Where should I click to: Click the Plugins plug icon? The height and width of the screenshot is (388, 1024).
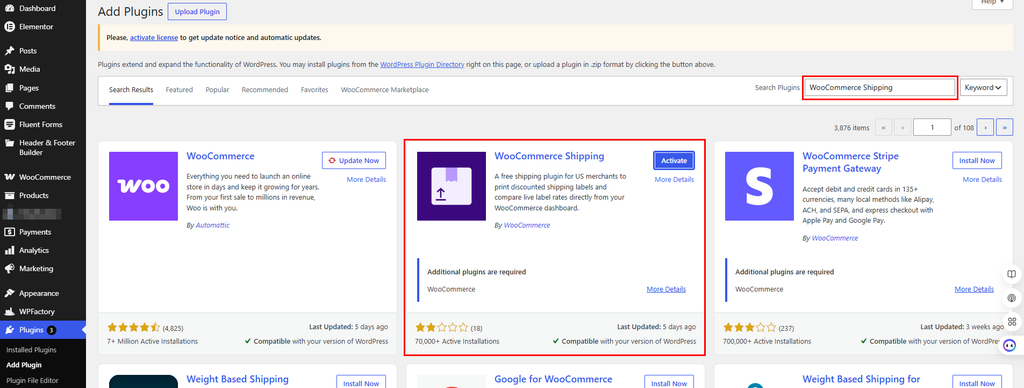10,330
